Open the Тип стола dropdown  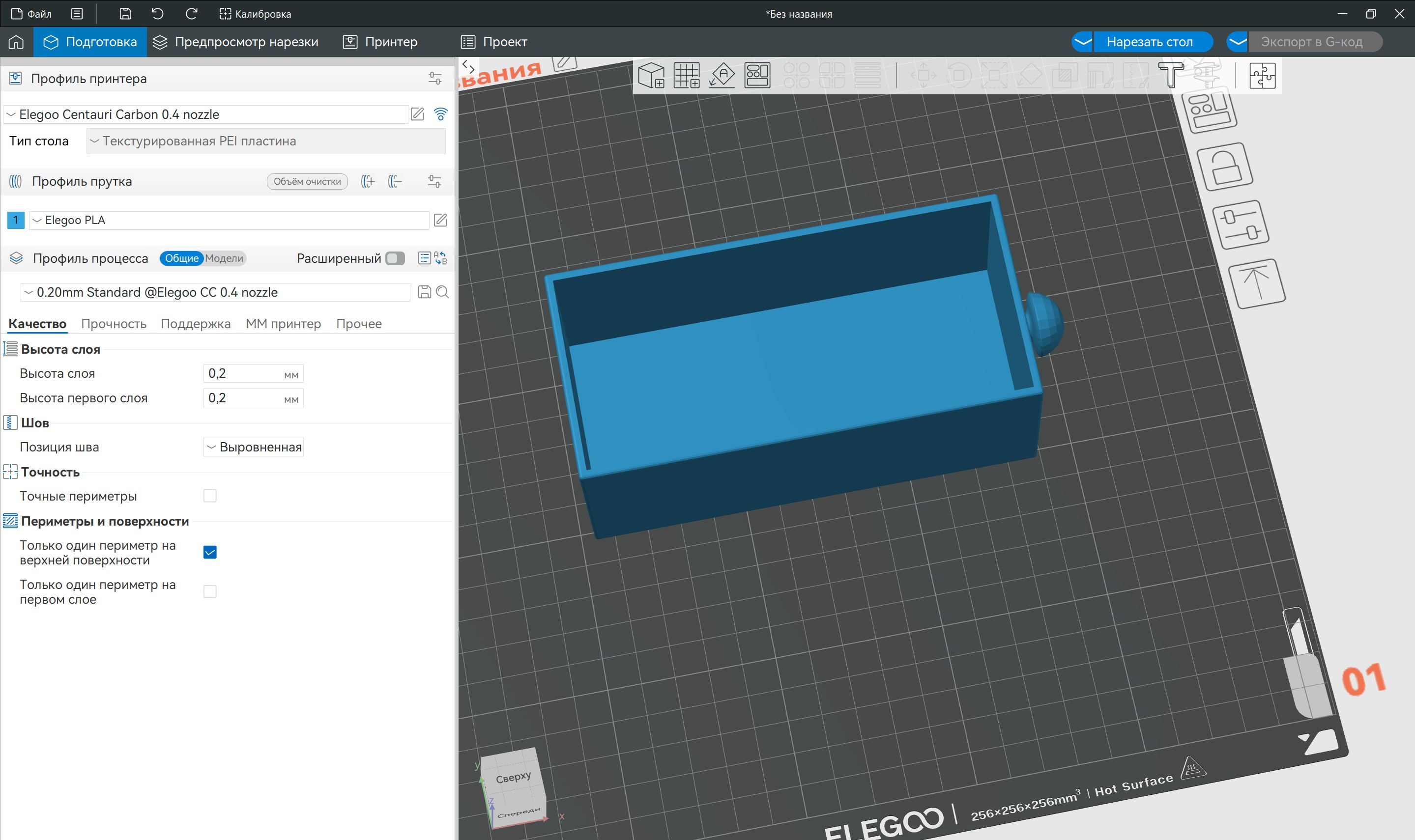[x=266, y=141]
